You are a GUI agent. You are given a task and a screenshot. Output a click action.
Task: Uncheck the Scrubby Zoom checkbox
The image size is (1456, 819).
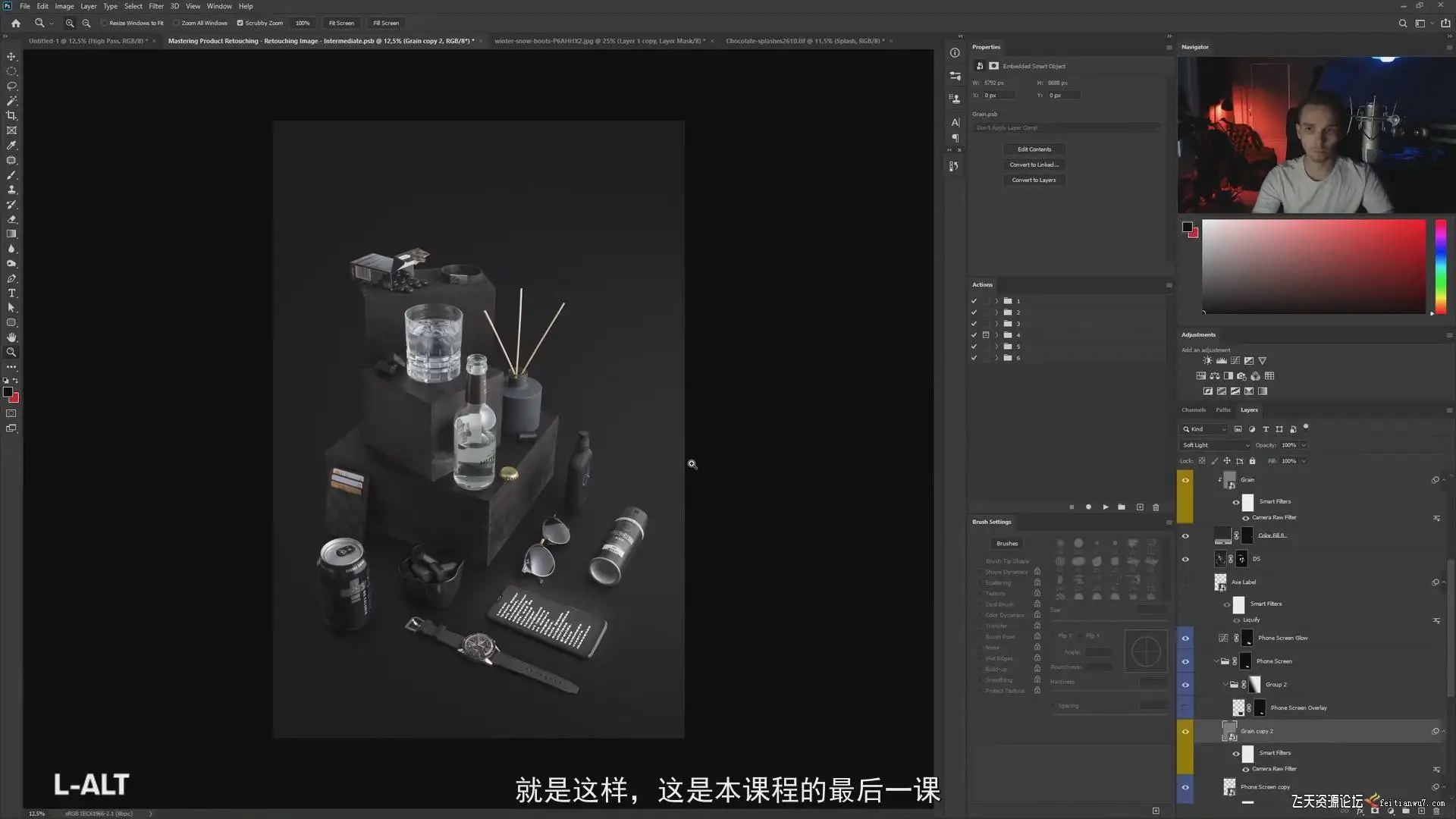(240, 23)
